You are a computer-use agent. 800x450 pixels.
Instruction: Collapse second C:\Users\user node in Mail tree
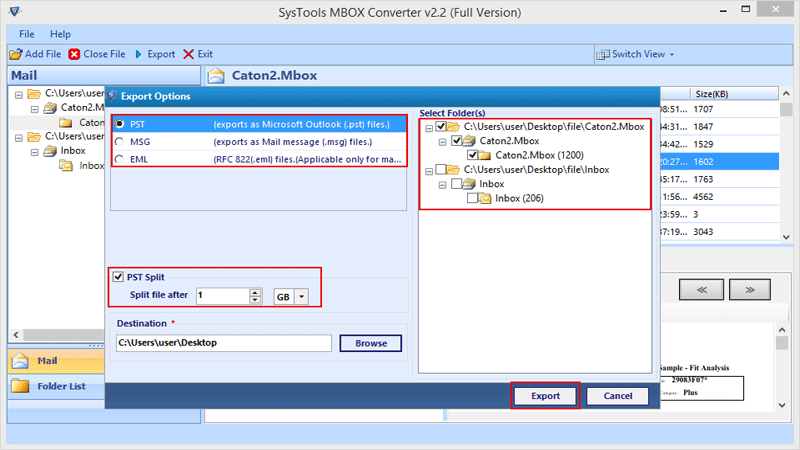(19, 137)
